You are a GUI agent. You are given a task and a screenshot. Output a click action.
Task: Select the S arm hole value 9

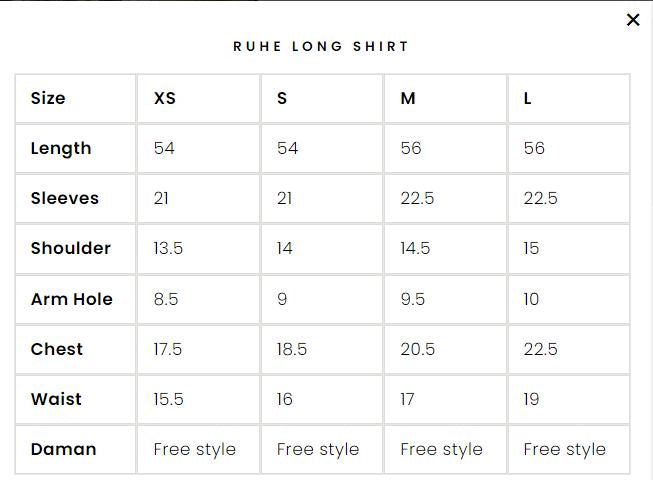(x=282, y=299)
